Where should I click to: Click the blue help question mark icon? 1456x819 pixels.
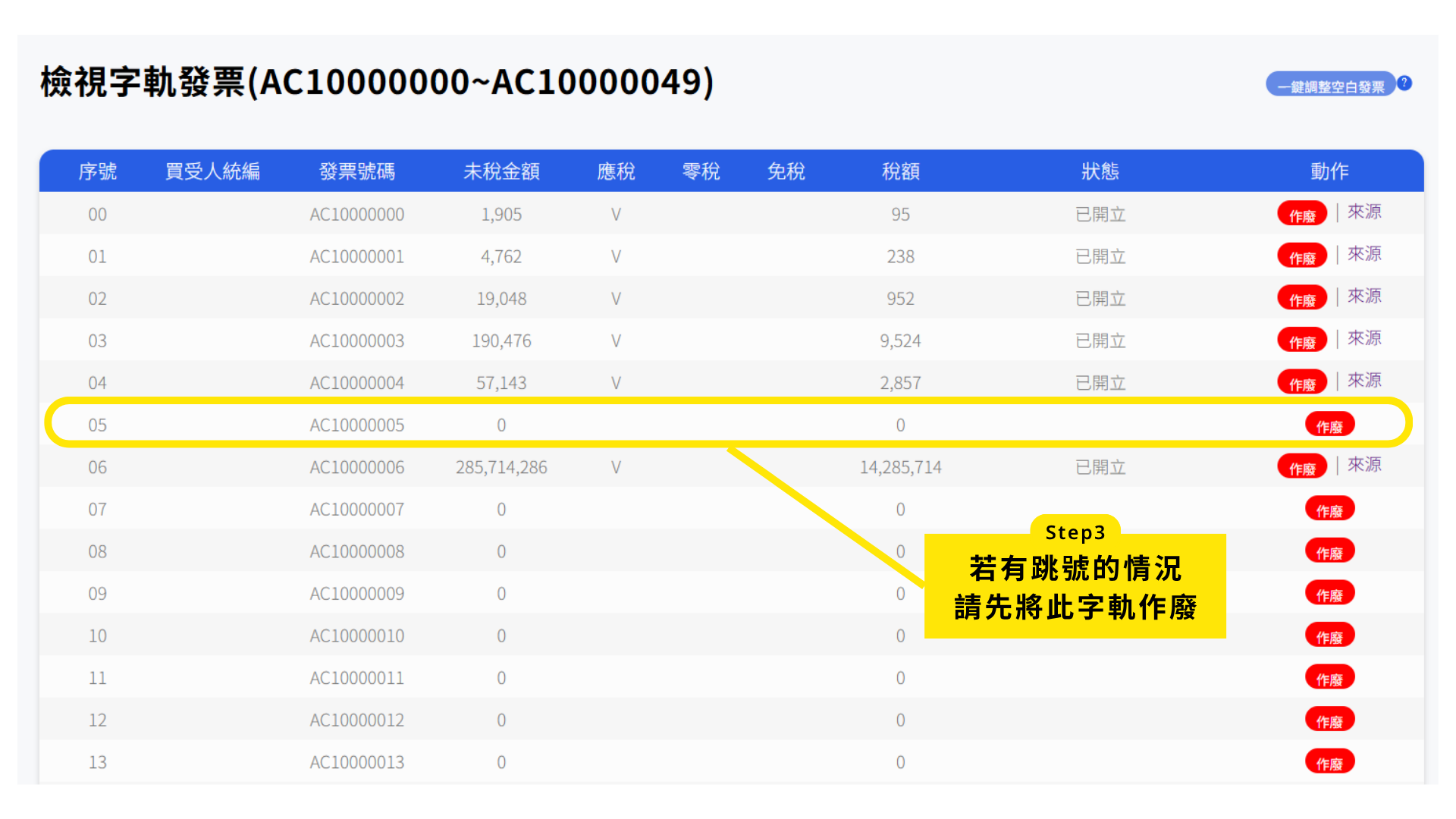(x=1404, y=83)
